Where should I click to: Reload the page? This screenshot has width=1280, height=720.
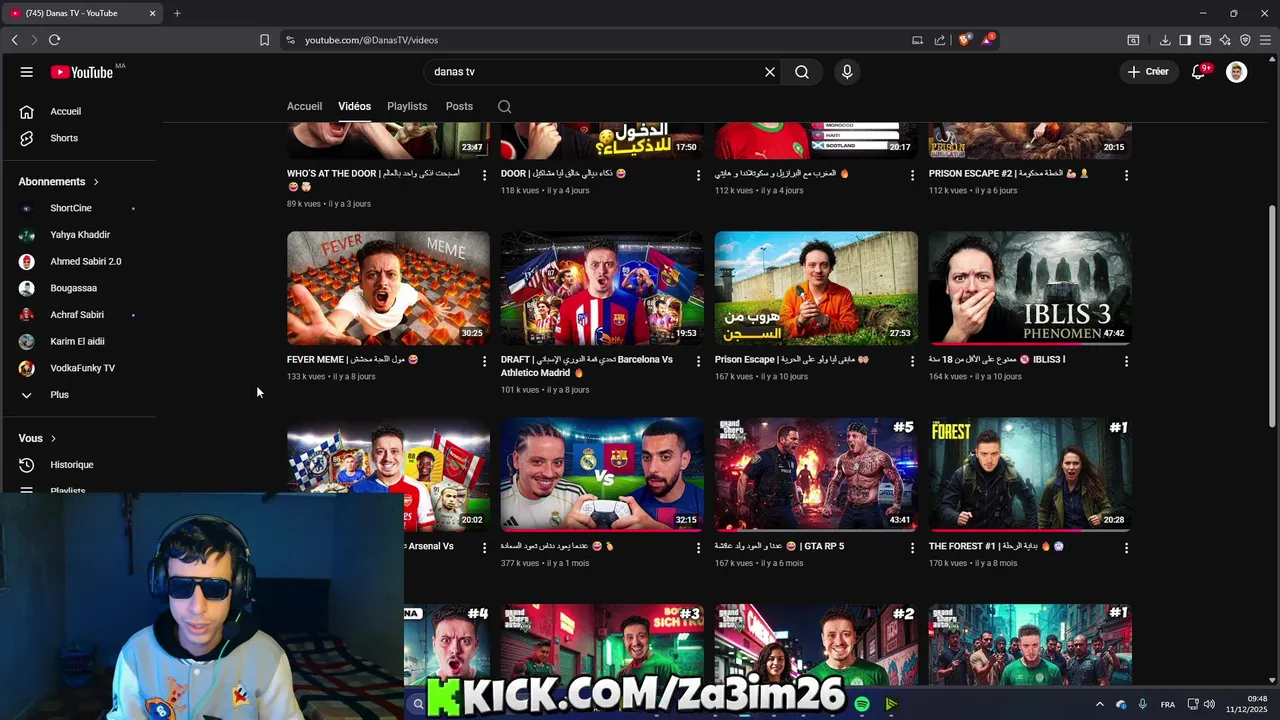click(54, 40)
